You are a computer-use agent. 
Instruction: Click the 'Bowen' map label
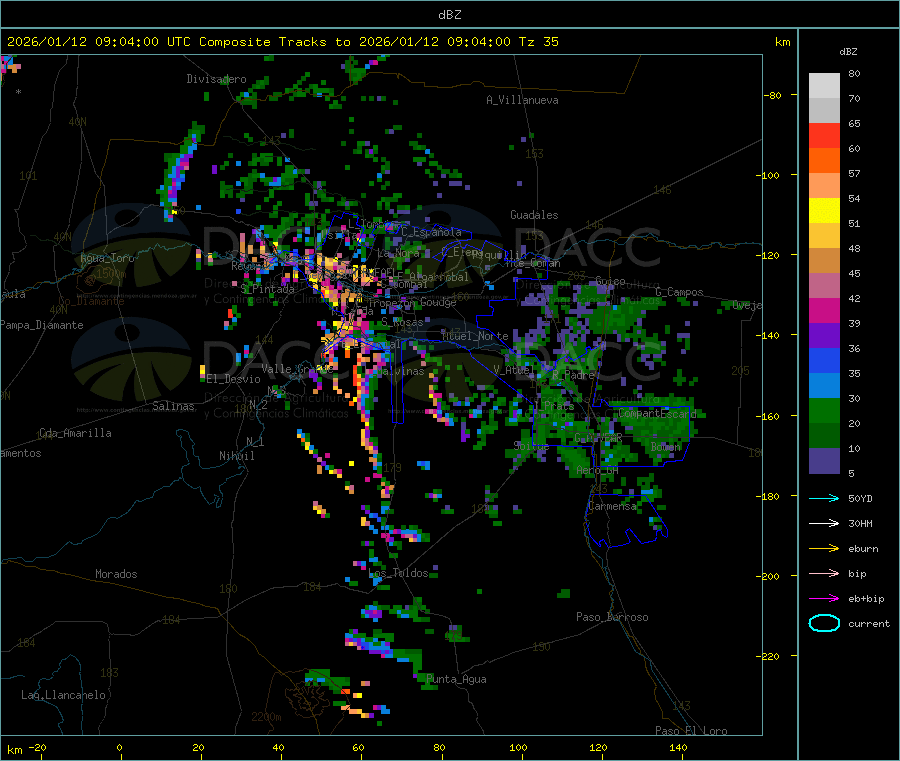click(666, 446)
